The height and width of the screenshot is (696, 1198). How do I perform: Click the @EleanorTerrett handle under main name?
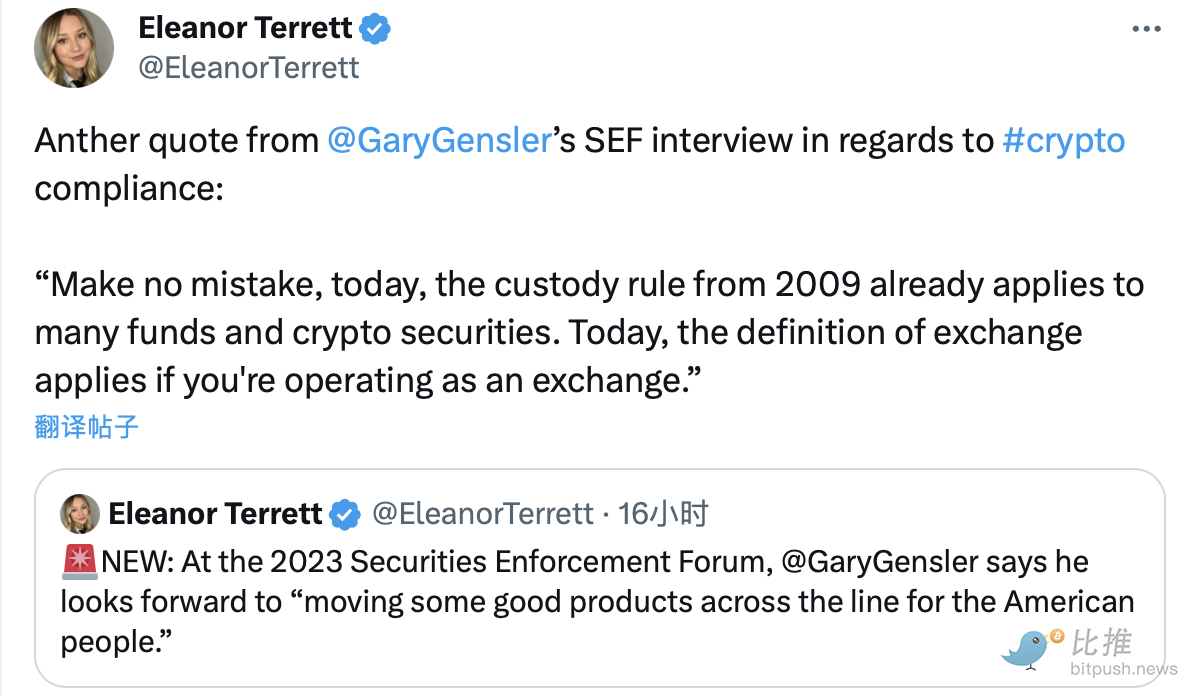pos(248,68)
